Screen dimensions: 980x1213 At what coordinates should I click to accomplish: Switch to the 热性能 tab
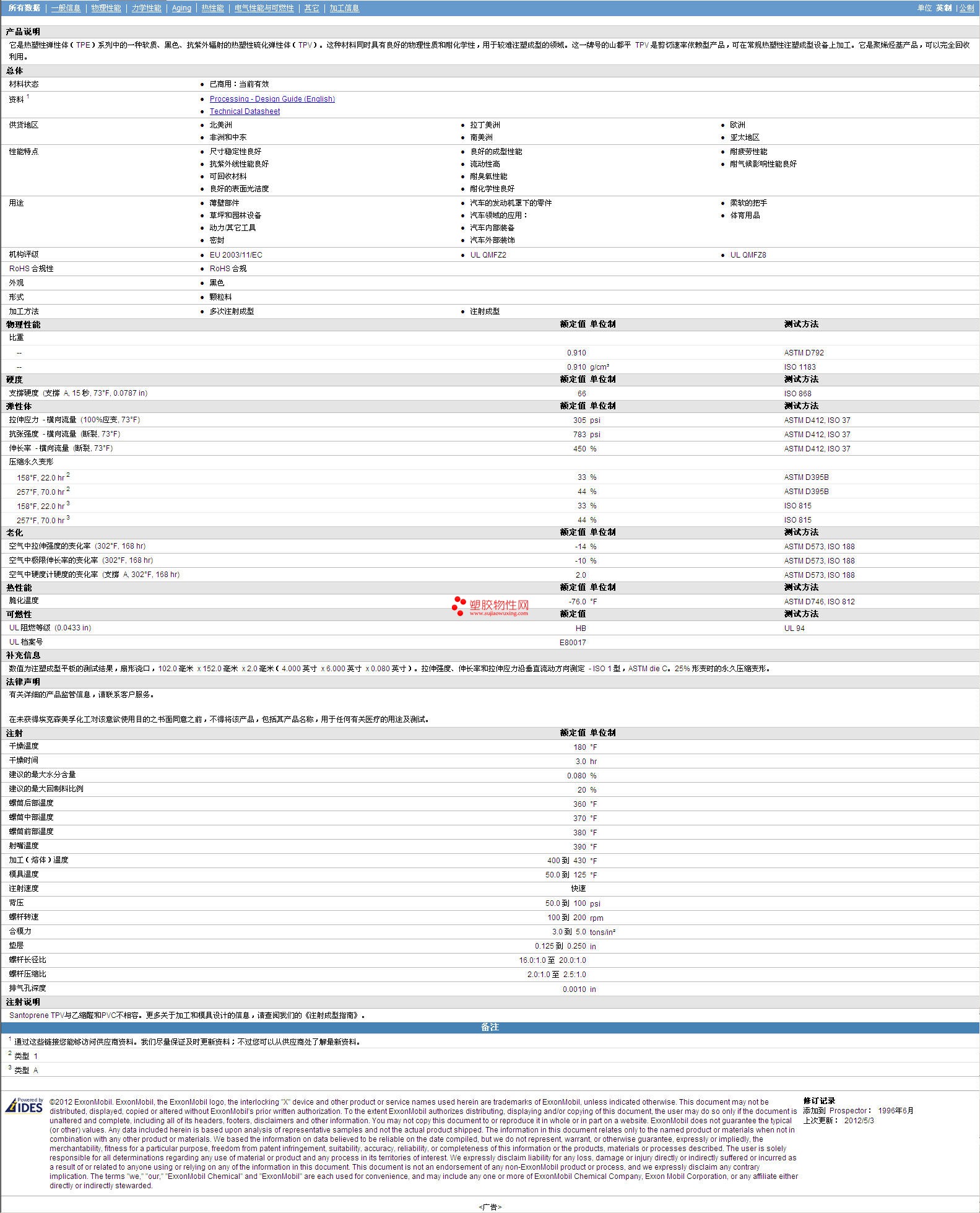(x=212, y=8)
